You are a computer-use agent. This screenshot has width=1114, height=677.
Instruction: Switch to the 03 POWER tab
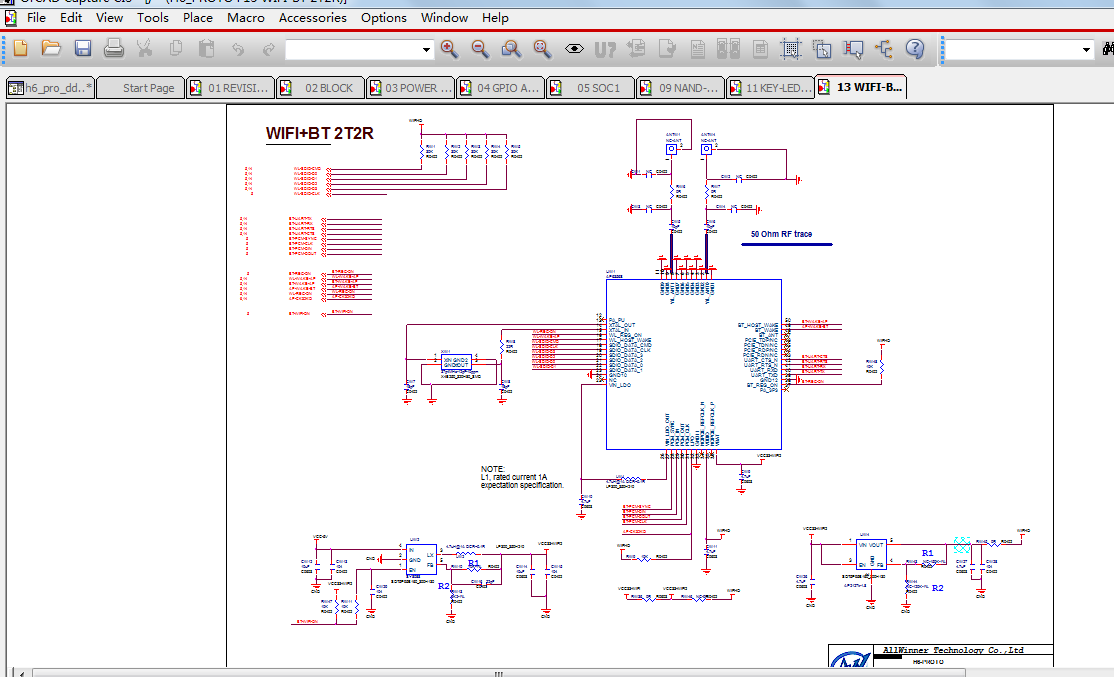411,88
